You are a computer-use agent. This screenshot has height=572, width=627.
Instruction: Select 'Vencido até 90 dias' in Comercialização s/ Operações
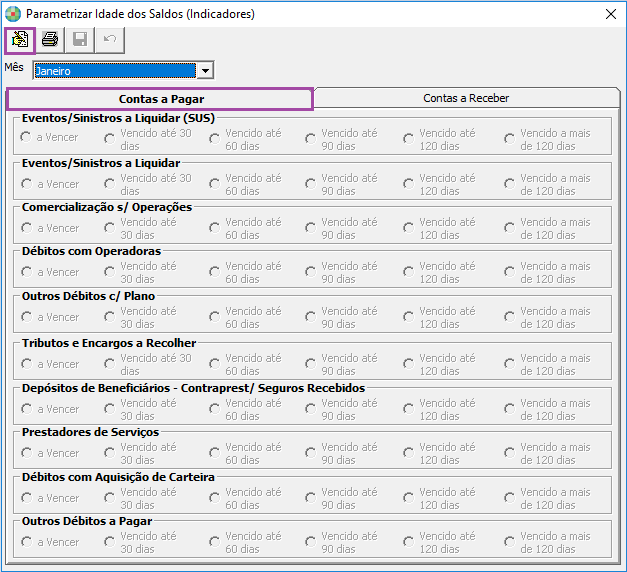point(310,229)
